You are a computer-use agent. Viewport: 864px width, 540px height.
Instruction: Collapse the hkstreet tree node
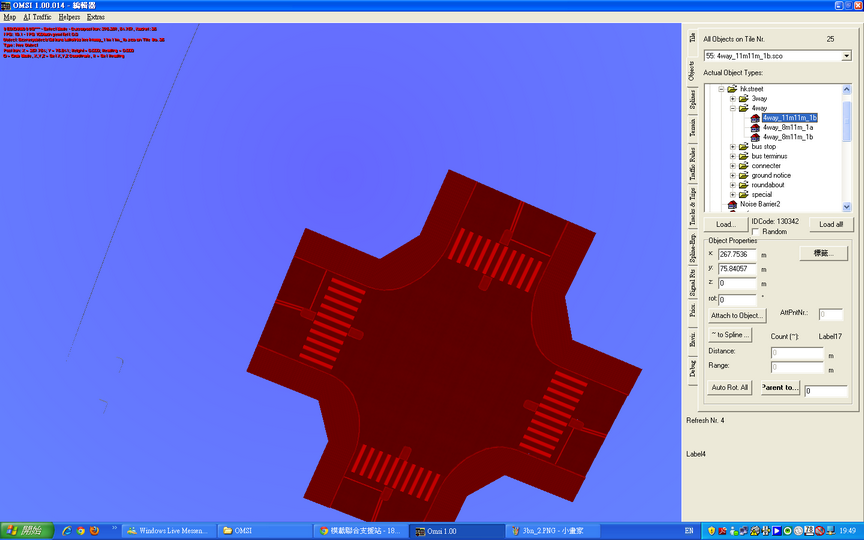tap(721, 89)
